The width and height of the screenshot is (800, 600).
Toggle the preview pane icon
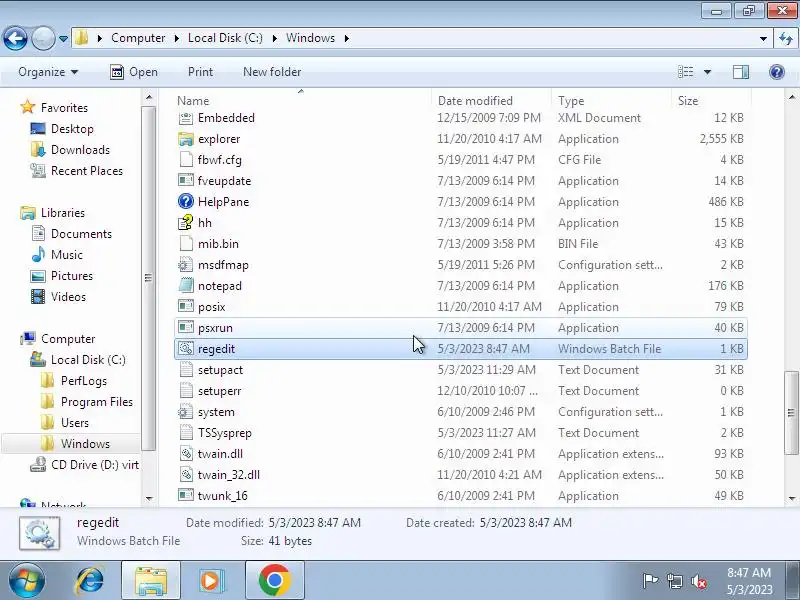pyautogui.click(x=741, y=72)
